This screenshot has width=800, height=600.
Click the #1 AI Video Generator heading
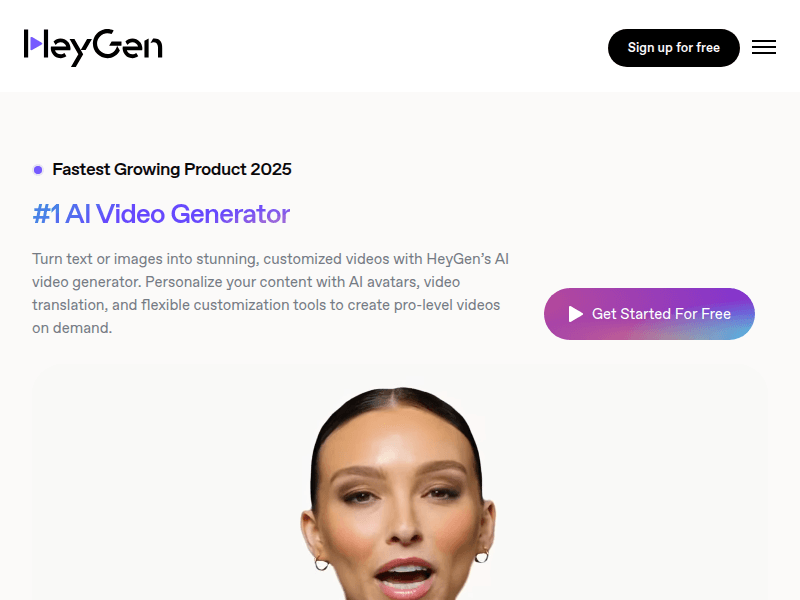161,214
